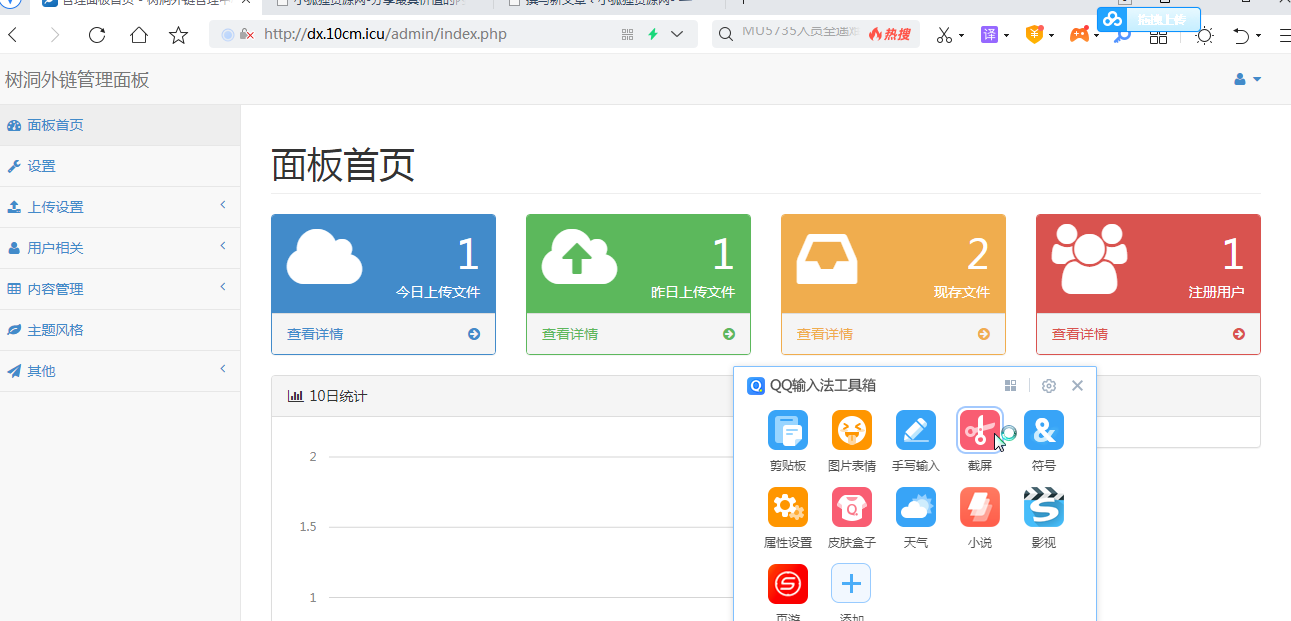Open QQ toolbox settings gear
The height and width of the screenshot is (621, 1291).
[1048, 386]
